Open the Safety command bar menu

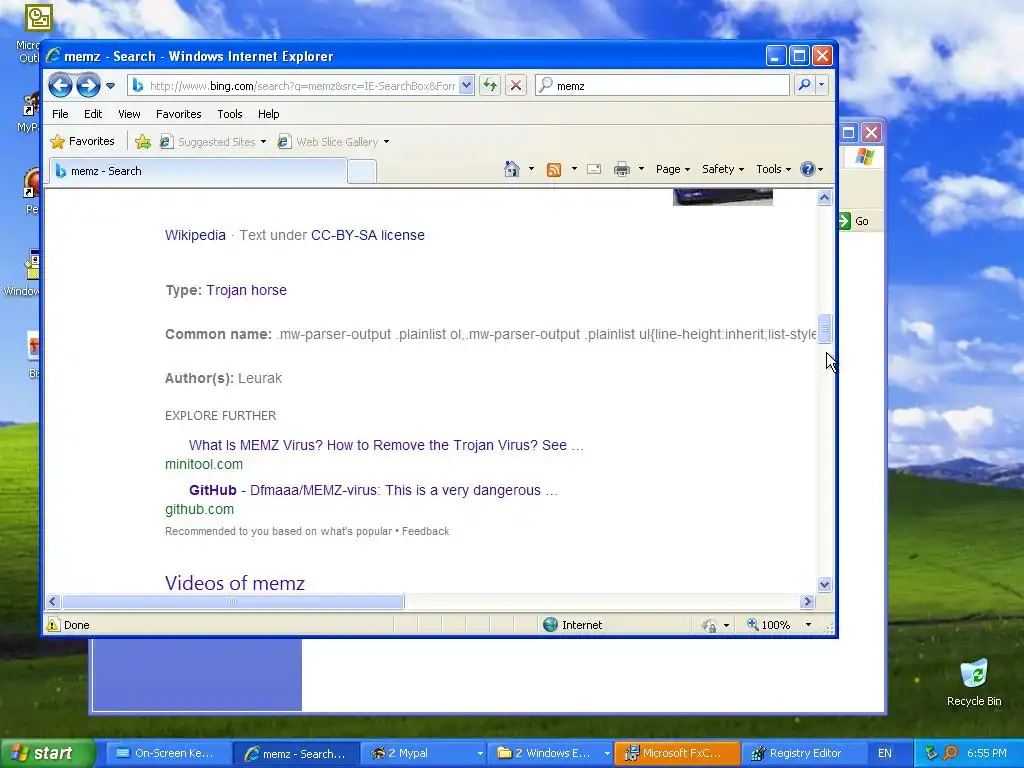coord(722,169)
